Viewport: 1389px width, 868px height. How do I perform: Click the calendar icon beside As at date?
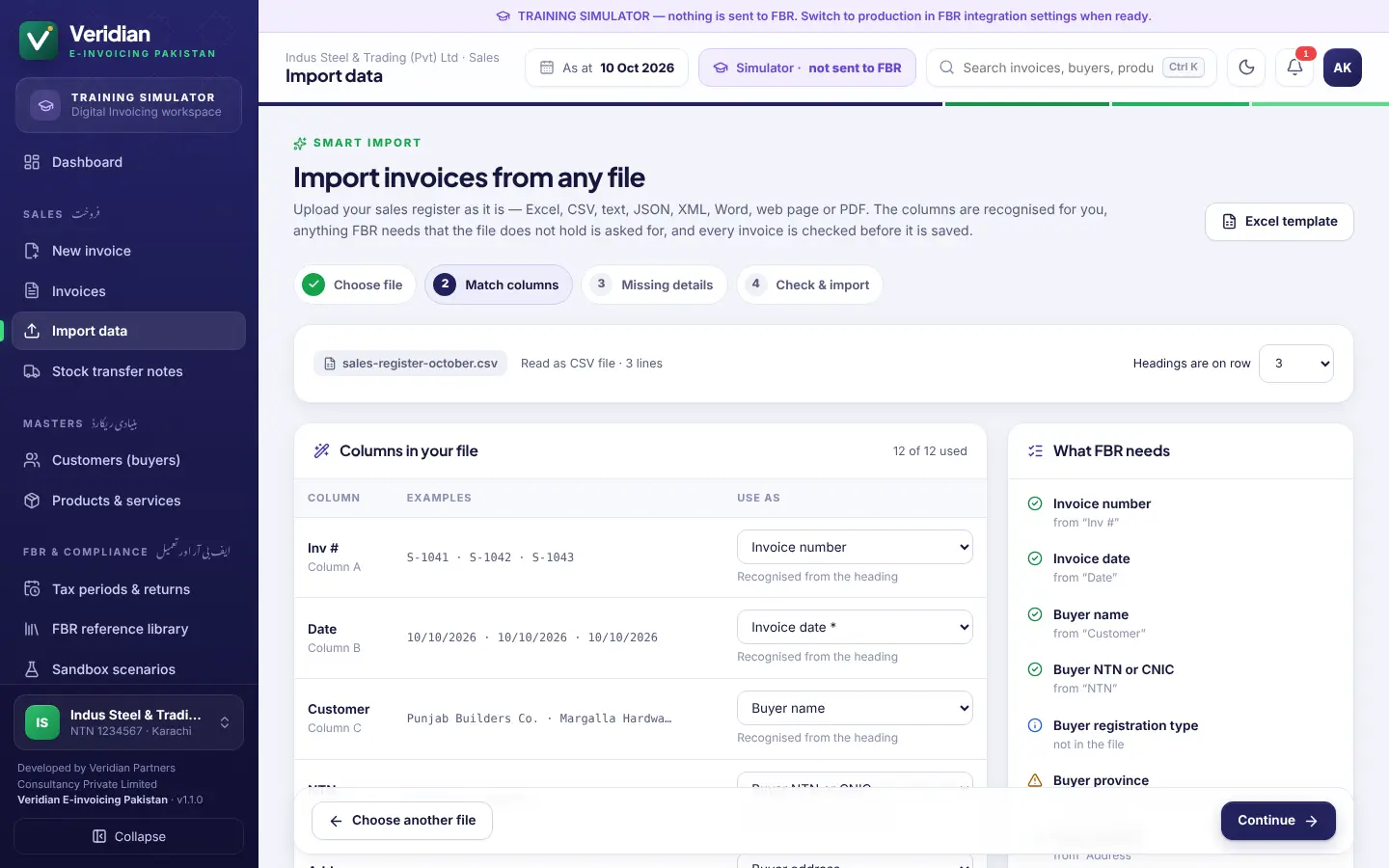point(547,68)
